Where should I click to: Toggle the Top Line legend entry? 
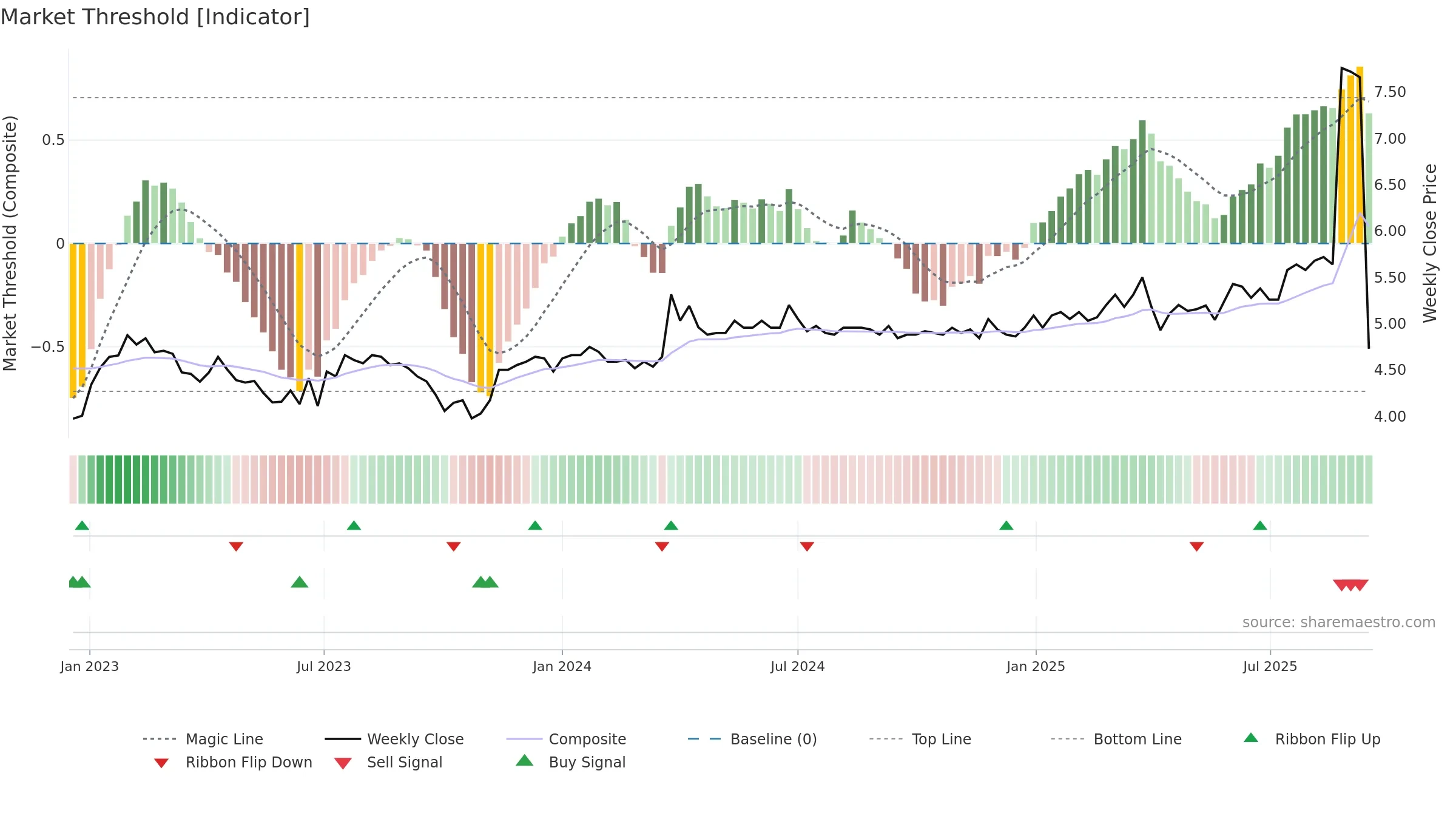(920, 739)
